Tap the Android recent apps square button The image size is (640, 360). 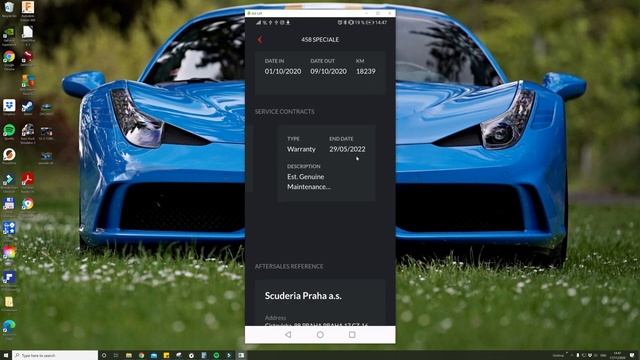coord(352,335)
